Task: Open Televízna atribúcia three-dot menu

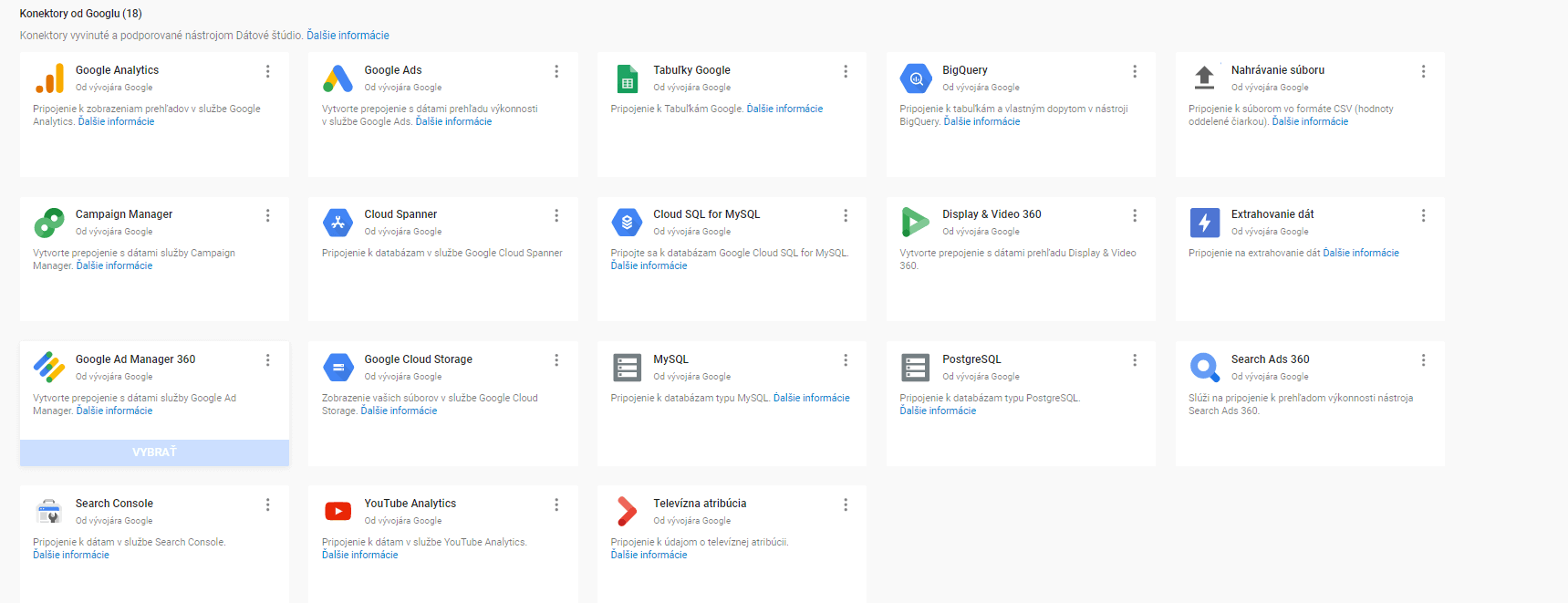Action: tap(846, 504)
